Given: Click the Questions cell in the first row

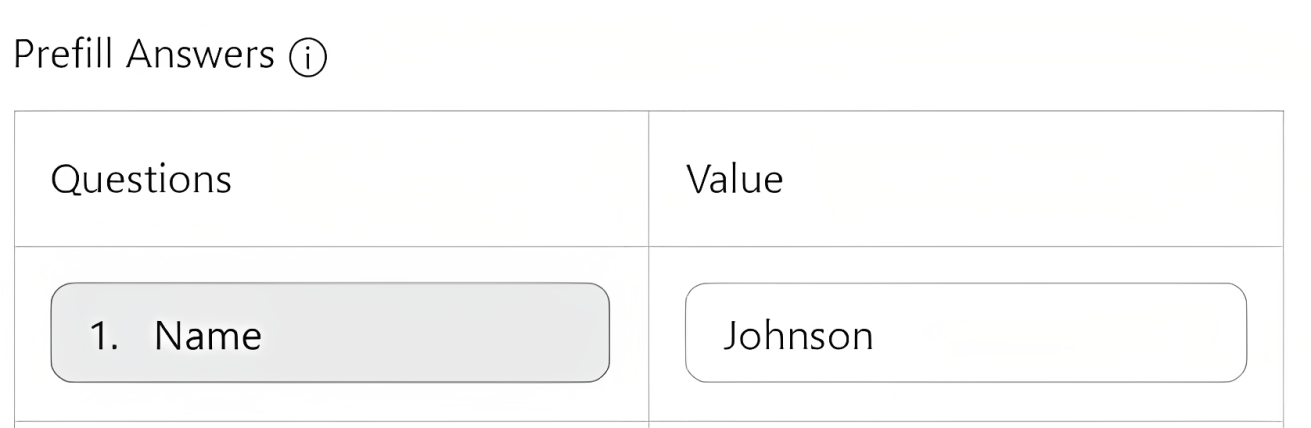Looking at the screenshot, I should 331,334.
